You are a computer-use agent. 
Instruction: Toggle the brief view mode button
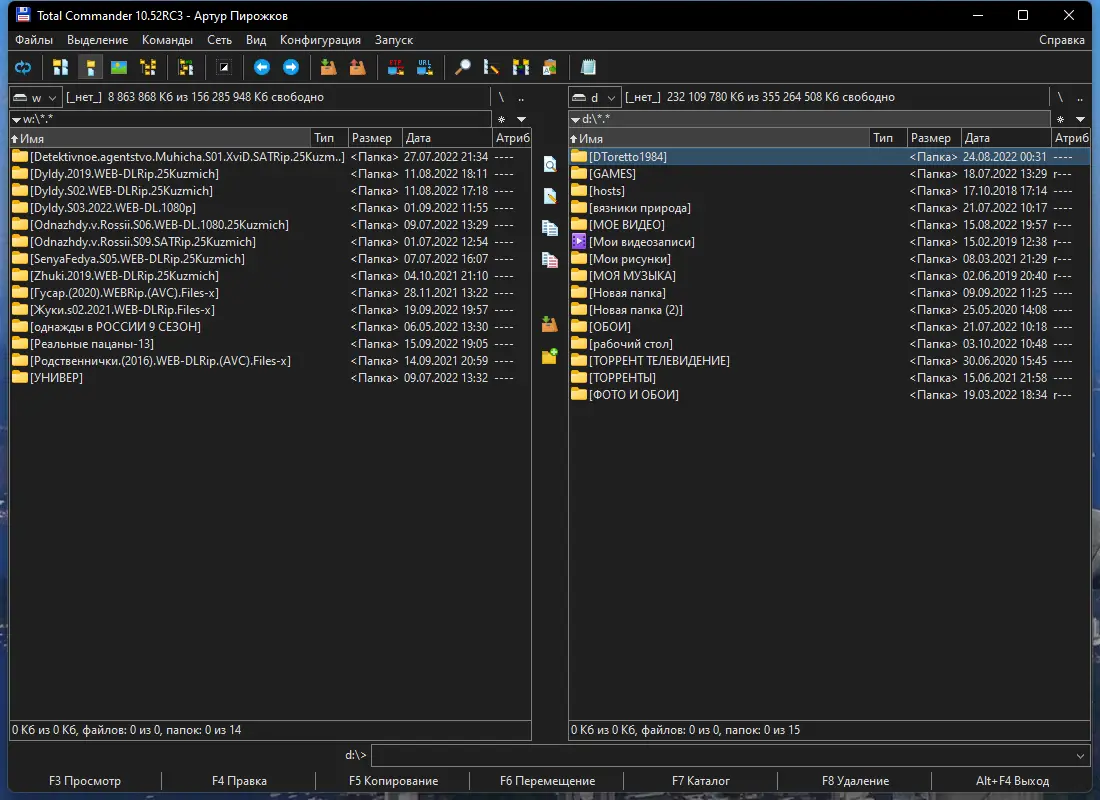click(61, 67)
